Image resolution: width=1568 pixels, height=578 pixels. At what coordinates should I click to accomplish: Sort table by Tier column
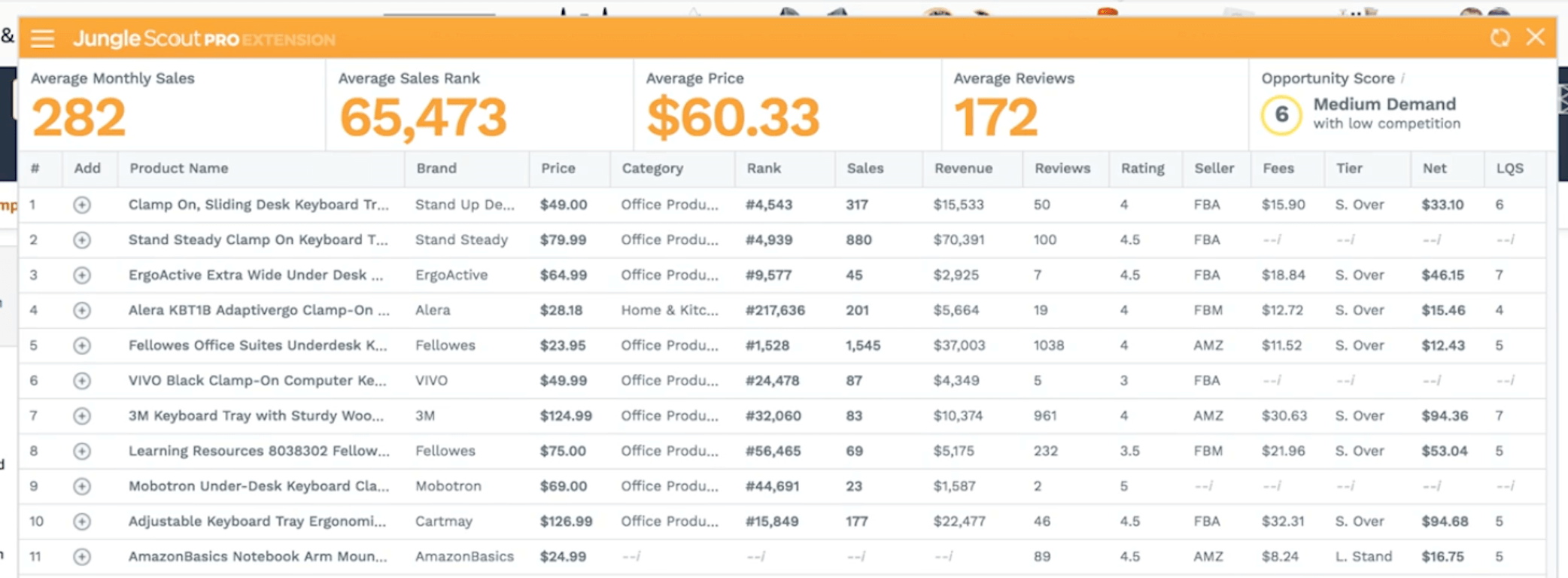tap(1349, 169)
